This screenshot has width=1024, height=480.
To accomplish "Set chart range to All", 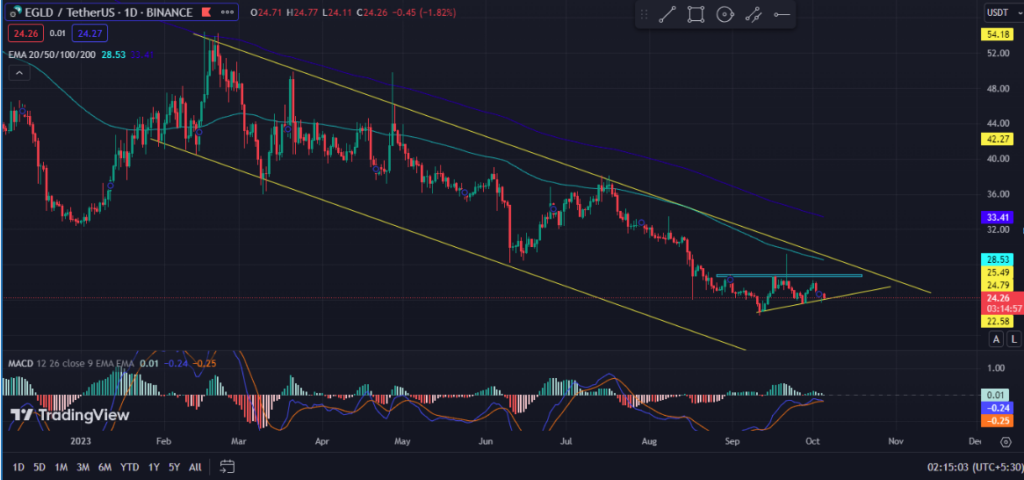I will (x=195, y=467).
